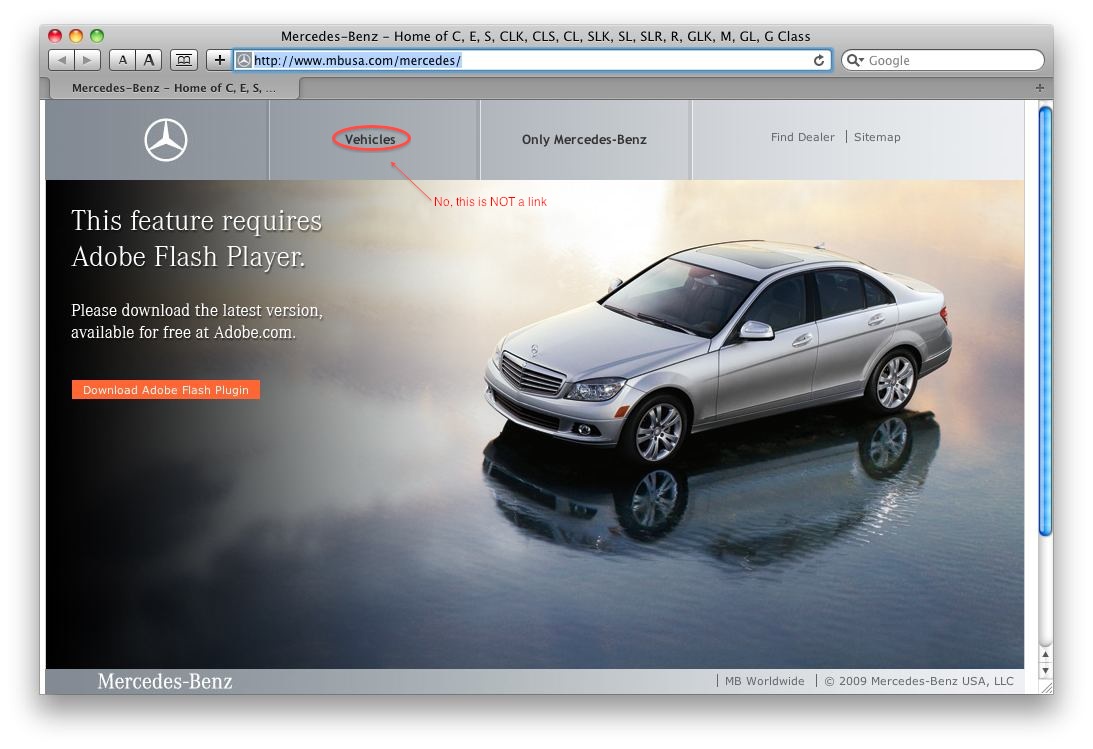Click the site icon in the address bar
Image resolution: width=1093 pixels, height=749 pixels.
pos(244,61)
